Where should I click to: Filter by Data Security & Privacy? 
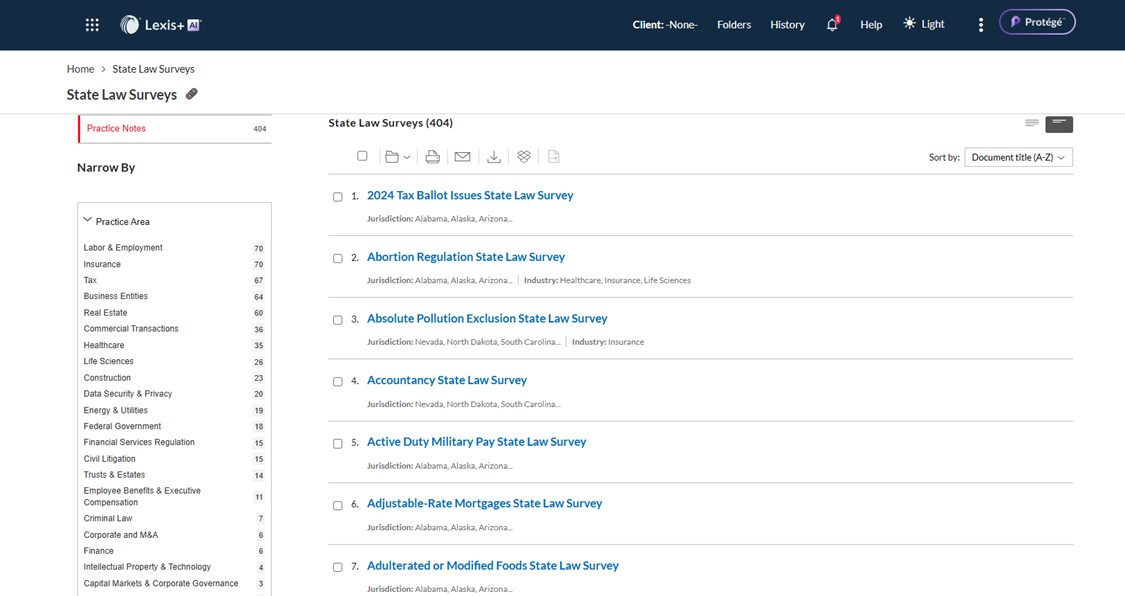point(128,394)
